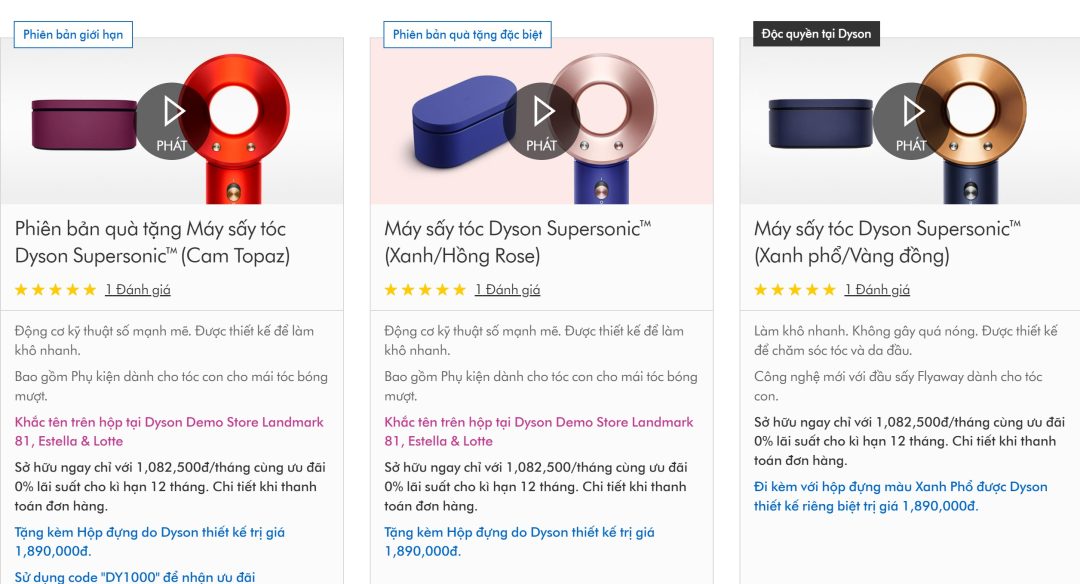Screen dimensions: 1080x584
Task: Open 1 Đánh giá review link for Xanh/Hồng Rose
Action: tap(508, 290)
